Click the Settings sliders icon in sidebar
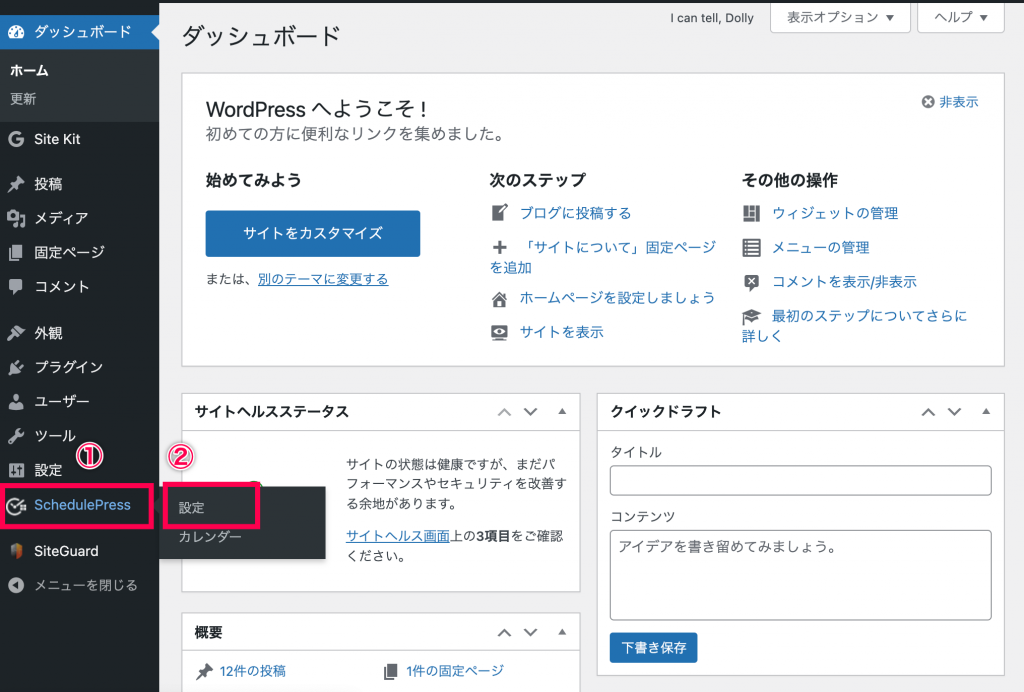The width and height of the screenshot is (1024, 692). tap(16, 470)
